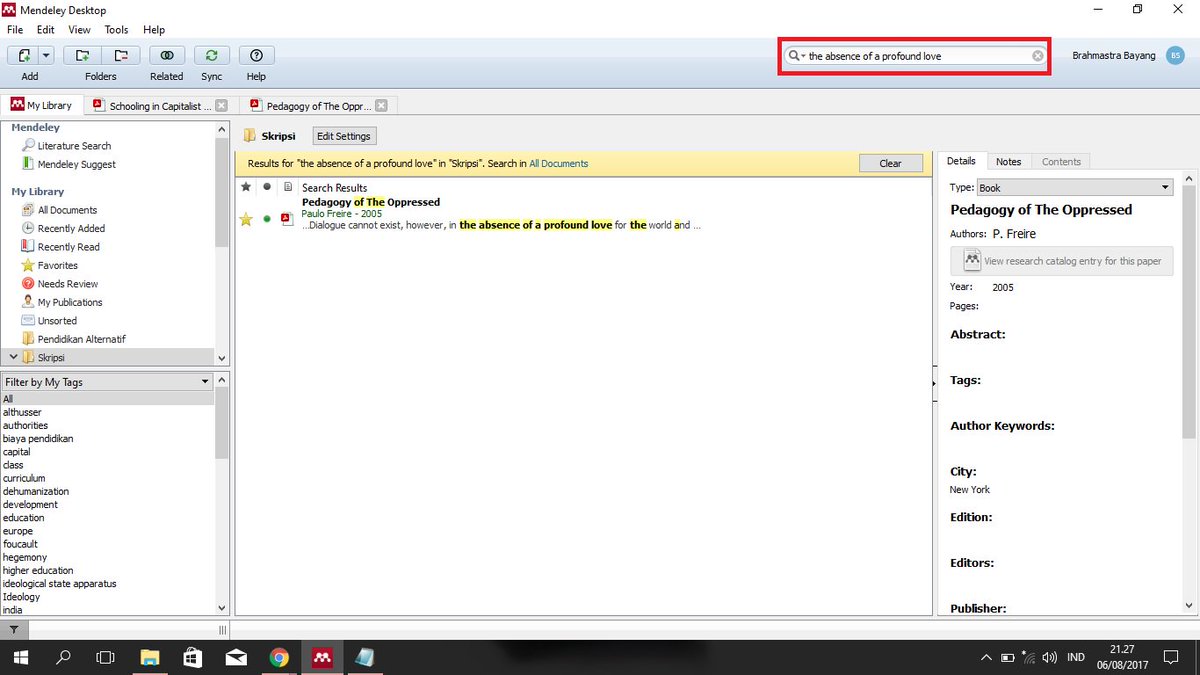Viewport: 1200px width, 675px height.
Task: Select Mendeley Suggest in sidebar
Action: (x=76, y=164)
